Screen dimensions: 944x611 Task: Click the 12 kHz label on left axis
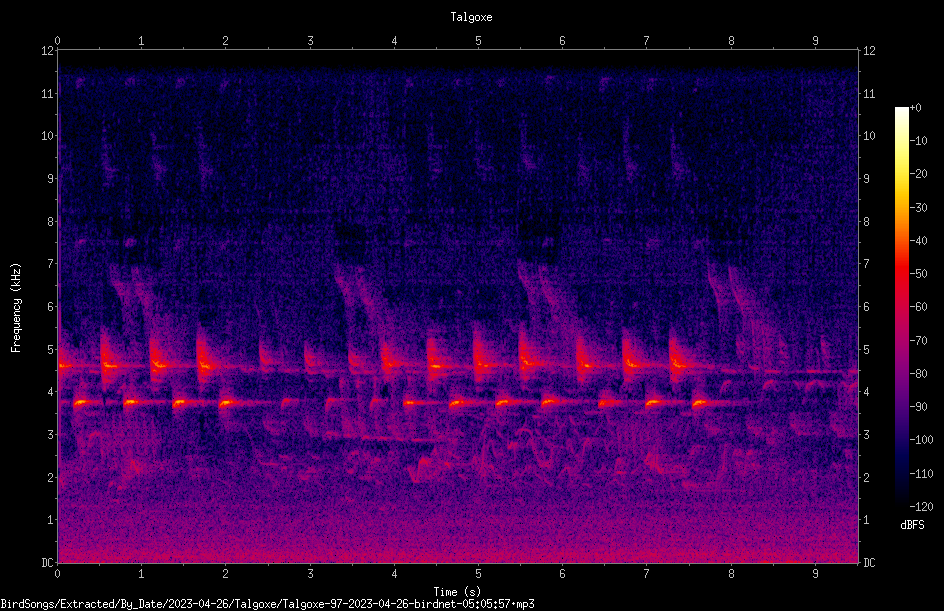[48, 51]
